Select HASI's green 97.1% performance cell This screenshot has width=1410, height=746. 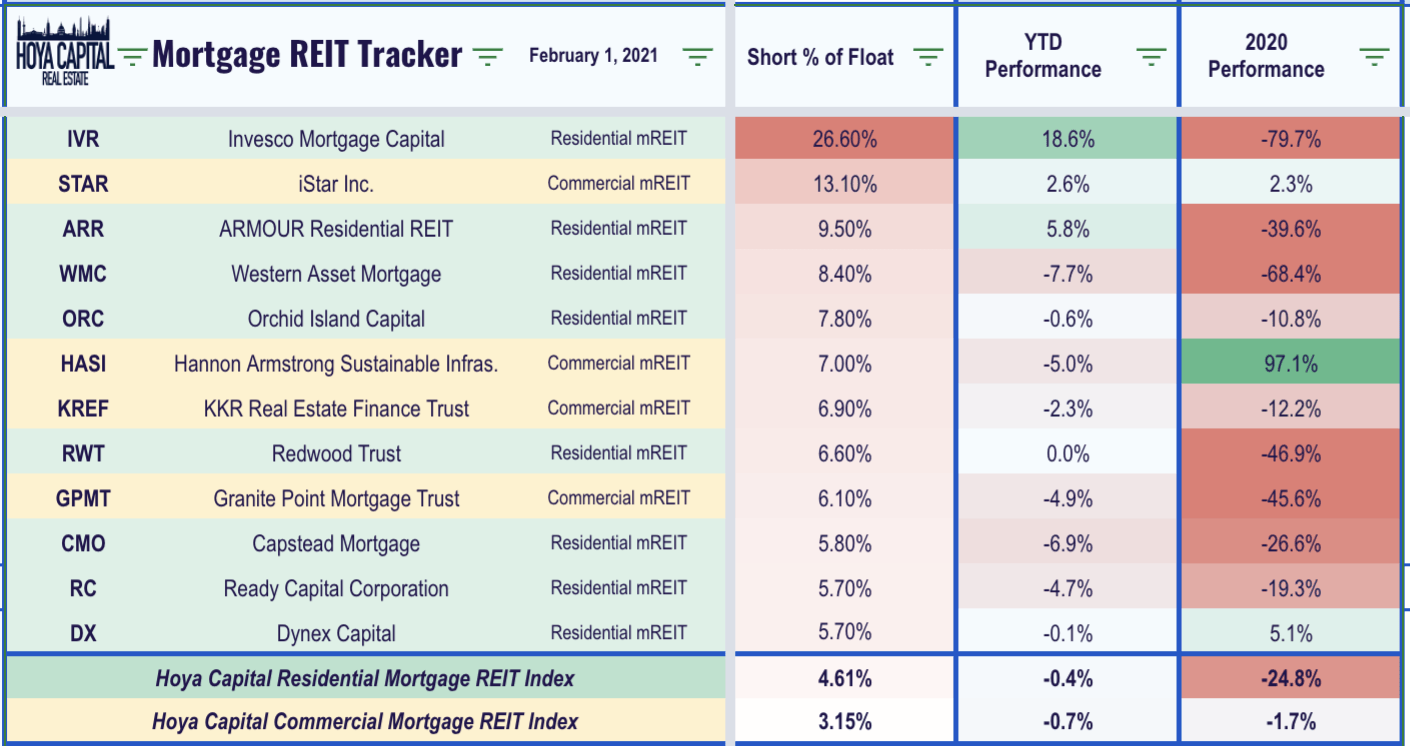[1289, 364]
